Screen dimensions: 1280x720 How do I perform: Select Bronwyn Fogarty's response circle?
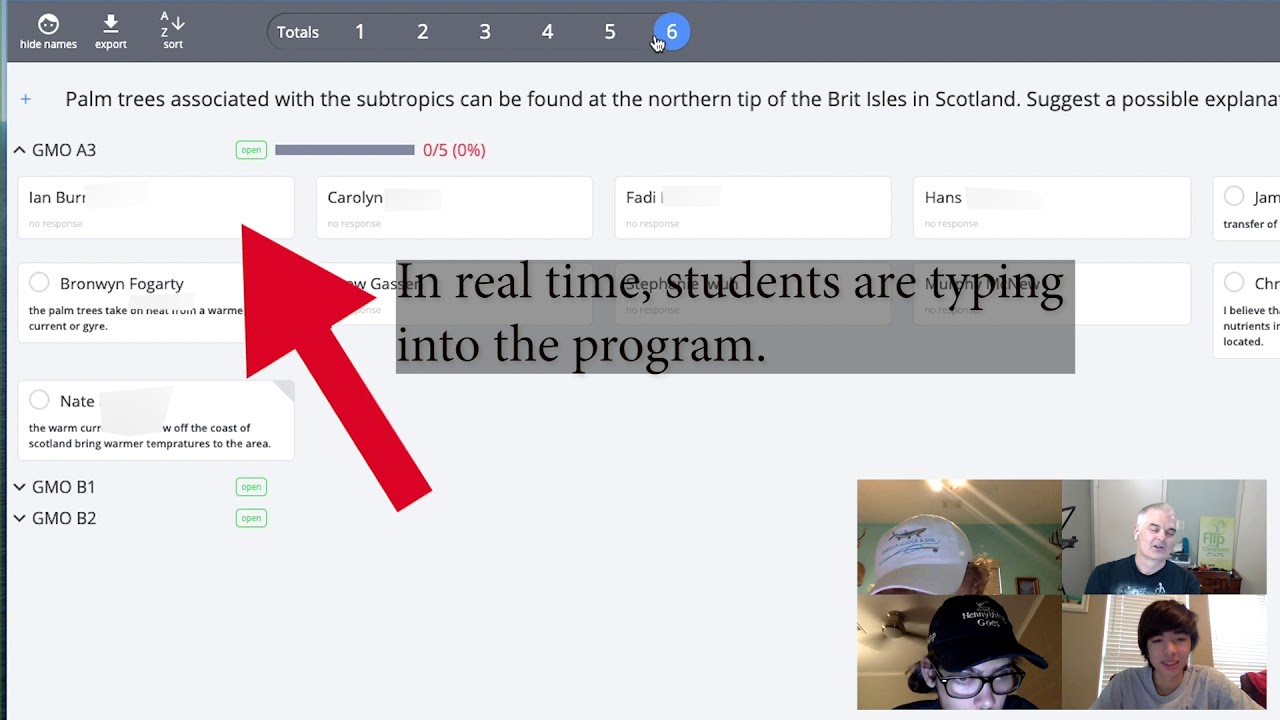(39, 283)
